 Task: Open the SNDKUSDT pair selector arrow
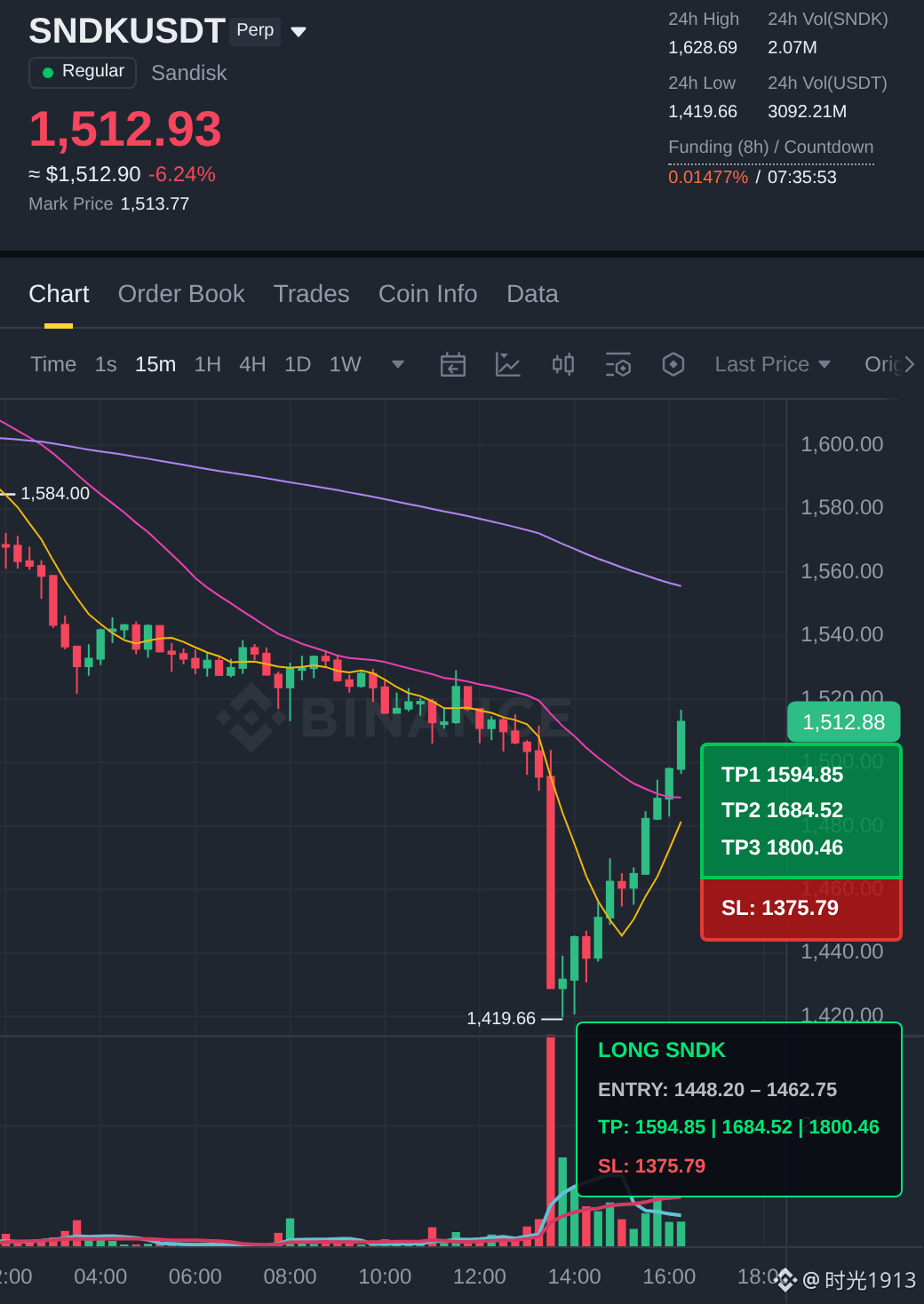coord(299,32)
